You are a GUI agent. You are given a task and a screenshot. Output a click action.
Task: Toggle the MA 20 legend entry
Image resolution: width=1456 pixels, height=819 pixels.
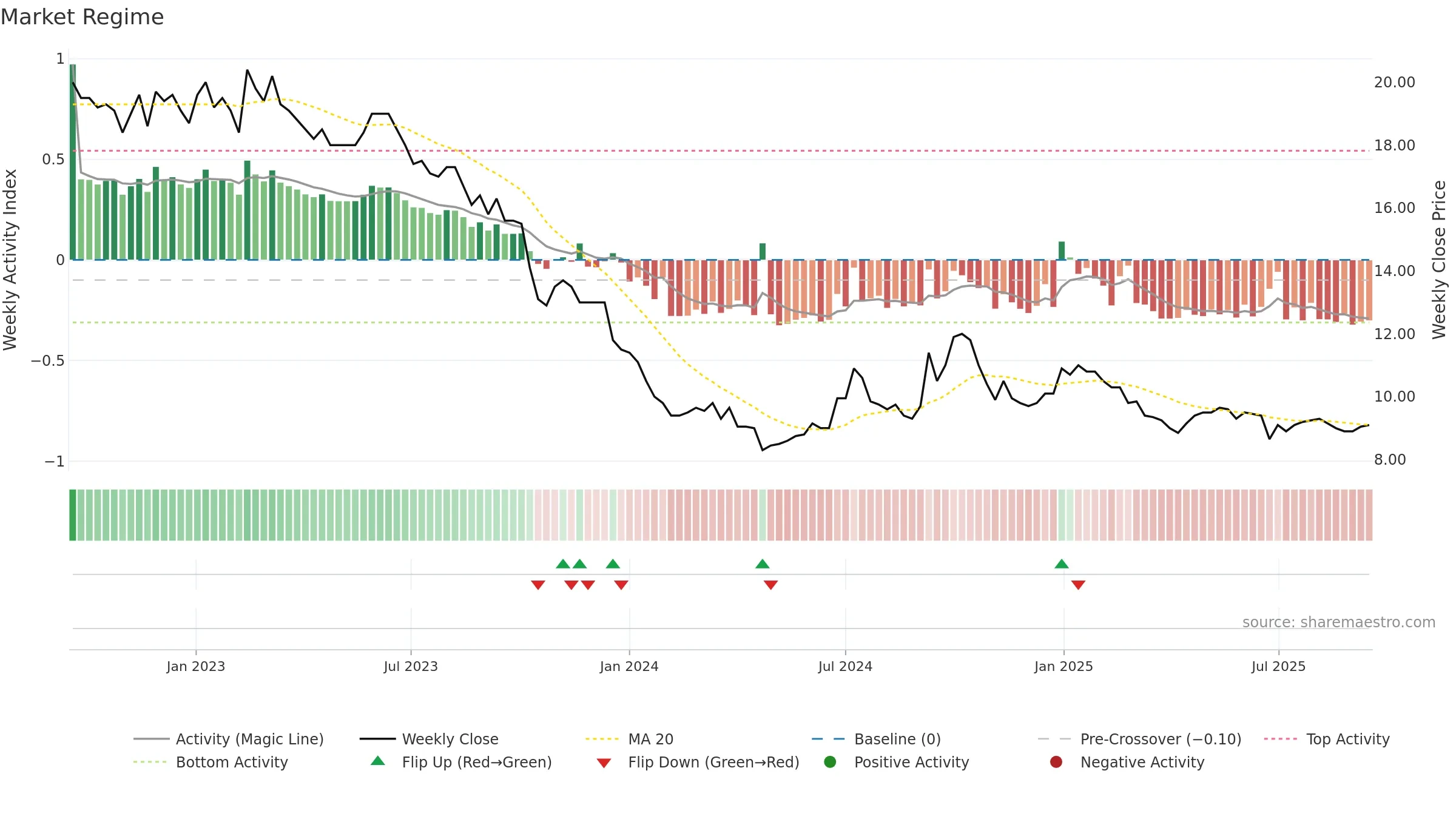tap(630, 739)
